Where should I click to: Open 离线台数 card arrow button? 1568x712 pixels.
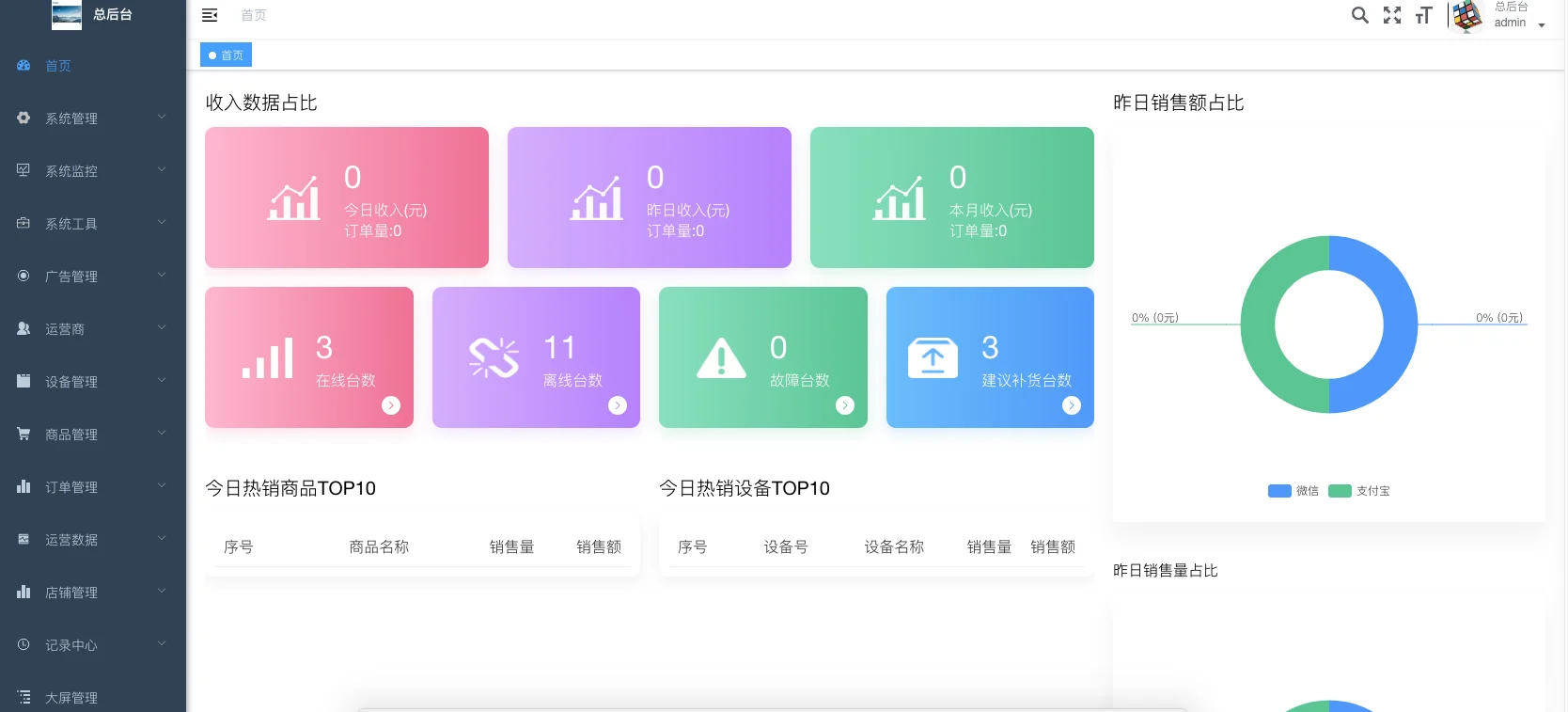(618, 405)
